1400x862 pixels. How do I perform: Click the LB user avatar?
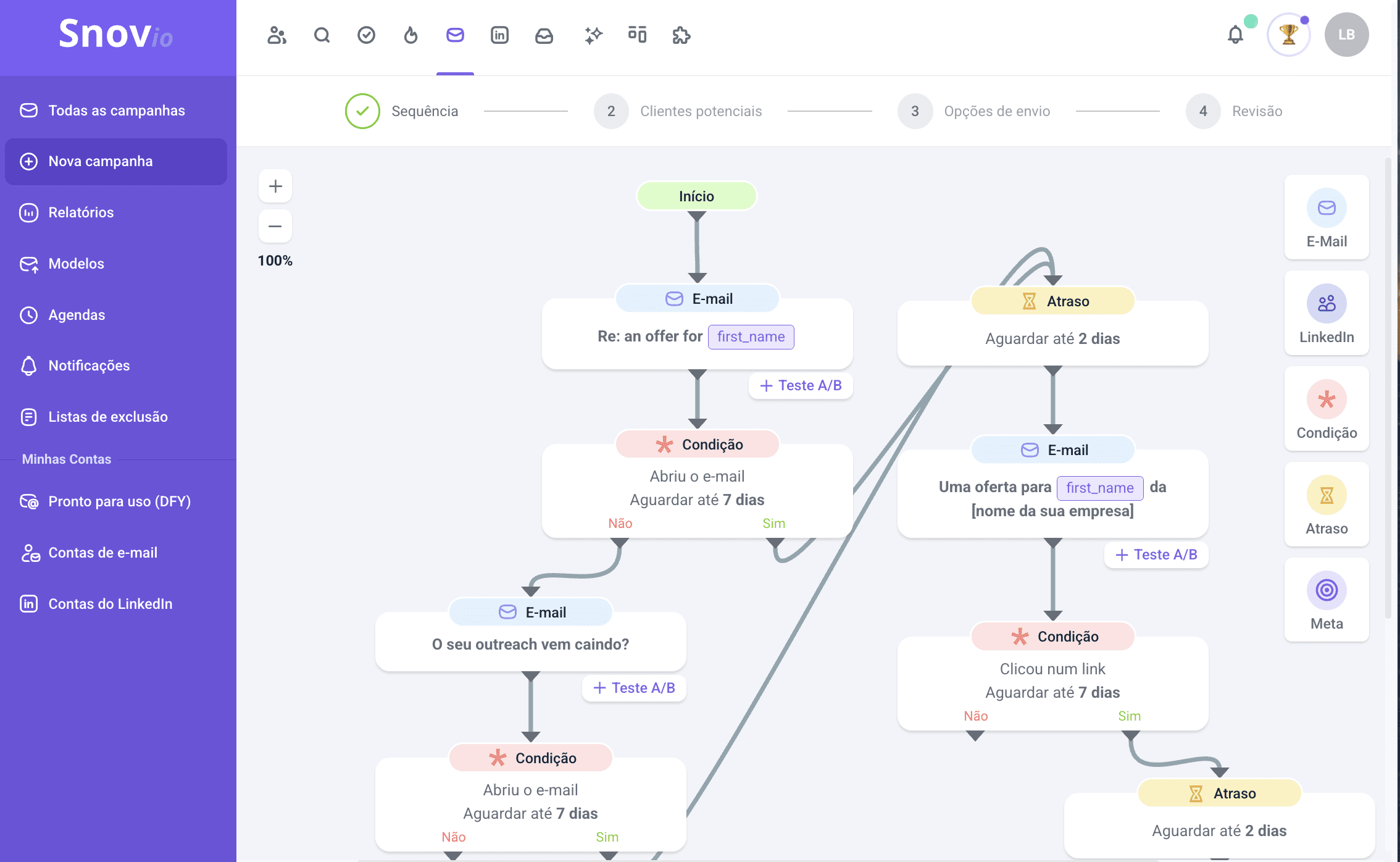[1346, 35]
